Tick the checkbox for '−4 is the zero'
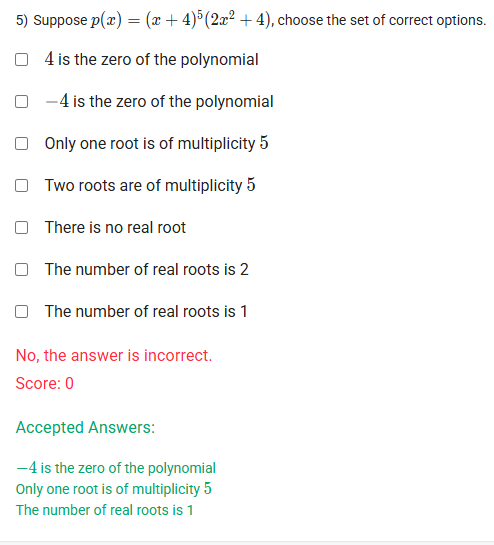 pos(22,101)
